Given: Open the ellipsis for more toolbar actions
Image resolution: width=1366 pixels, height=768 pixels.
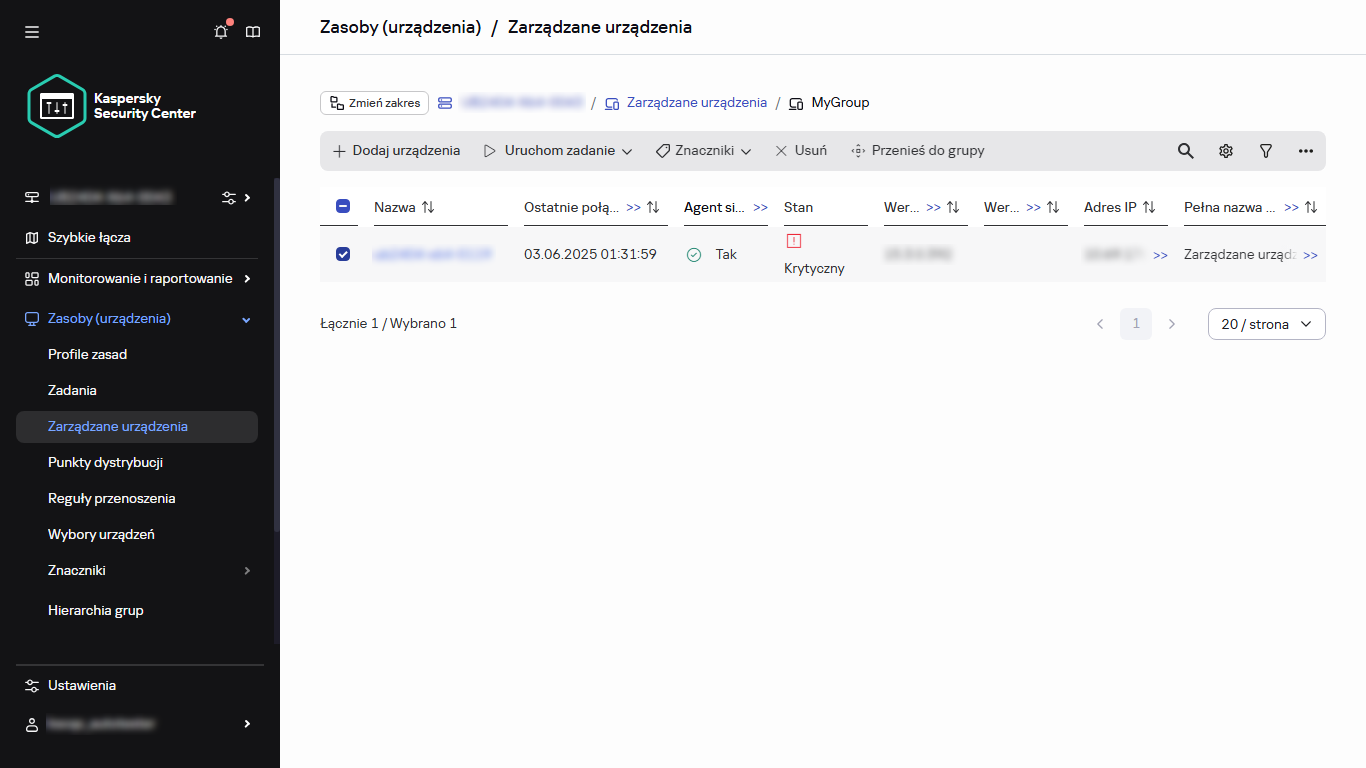Looking at the screenshot, I should (x=1306, y=150).
